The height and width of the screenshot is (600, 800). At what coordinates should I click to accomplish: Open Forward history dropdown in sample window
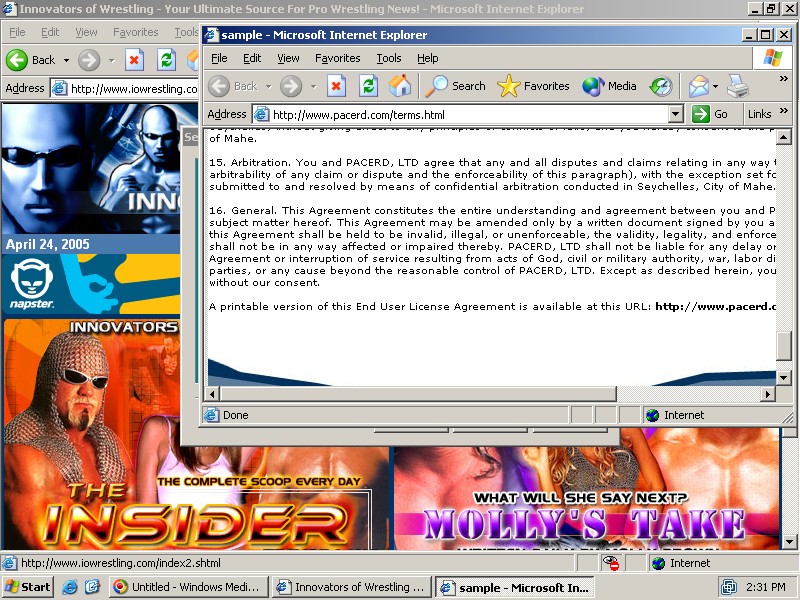tap(313, 87)
